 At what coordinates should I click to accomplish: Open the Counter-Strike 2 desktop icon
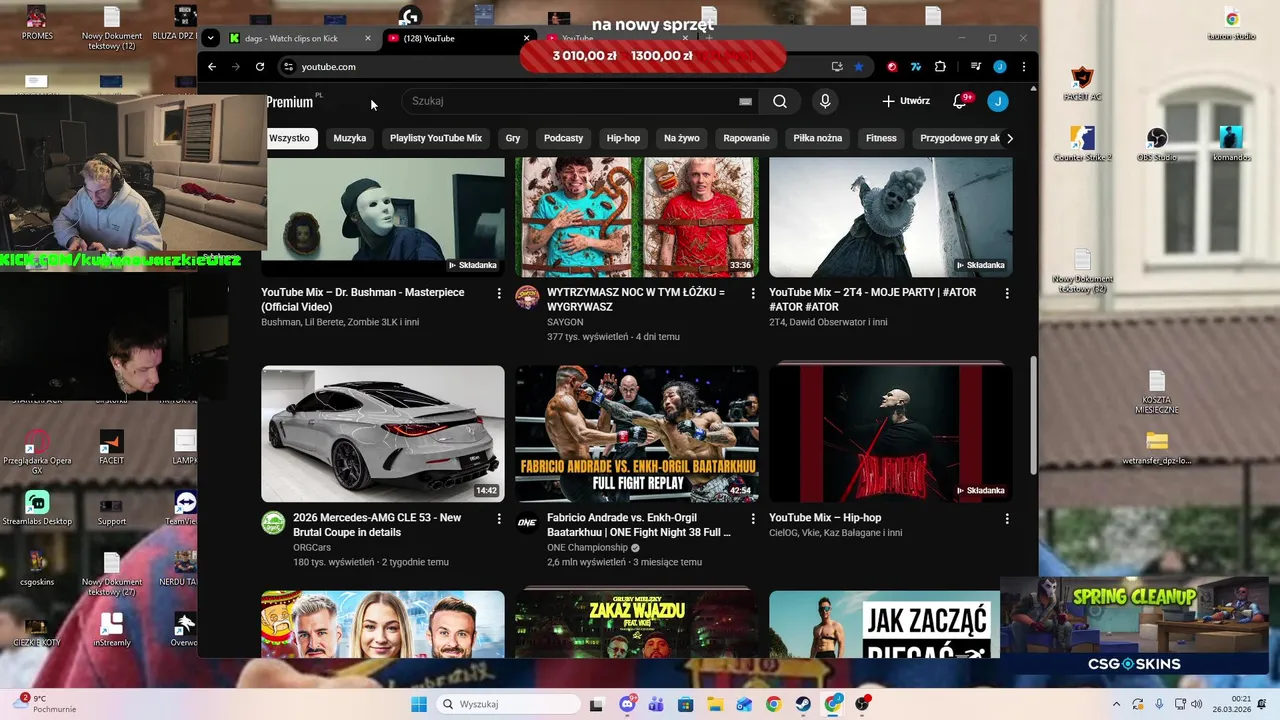tap(1082, 143)
